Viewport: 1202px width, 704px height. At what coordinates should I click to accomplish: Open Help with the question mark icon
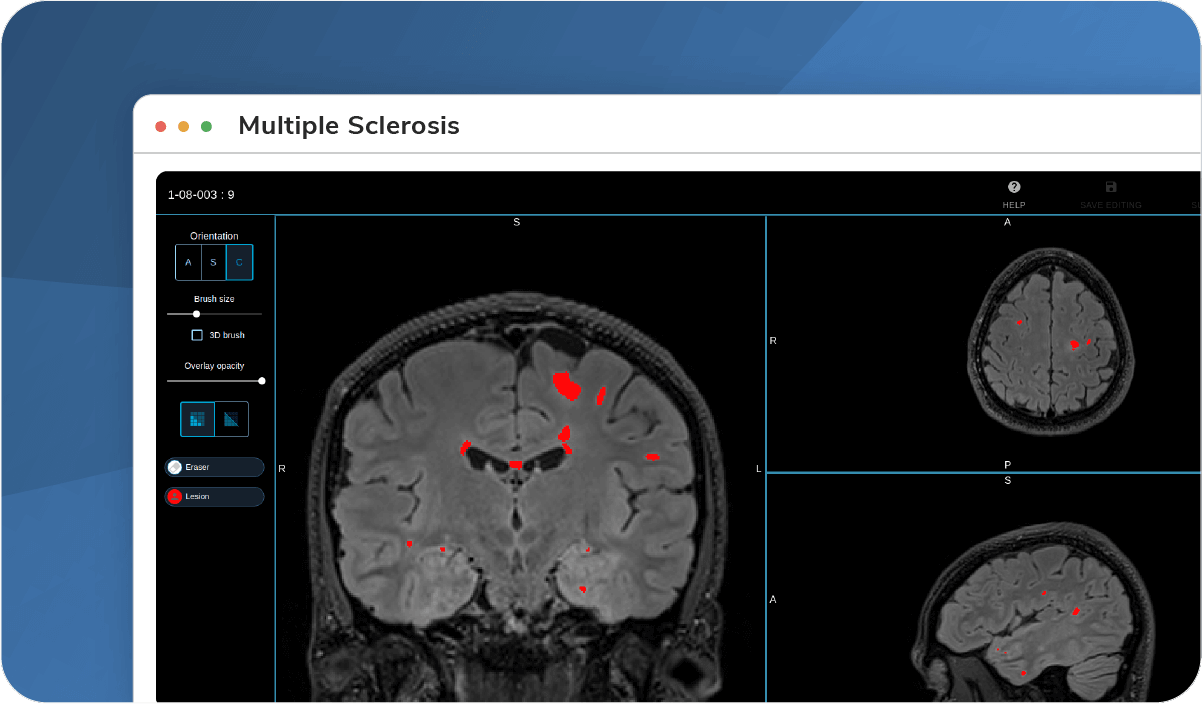tap(1014, 187)
